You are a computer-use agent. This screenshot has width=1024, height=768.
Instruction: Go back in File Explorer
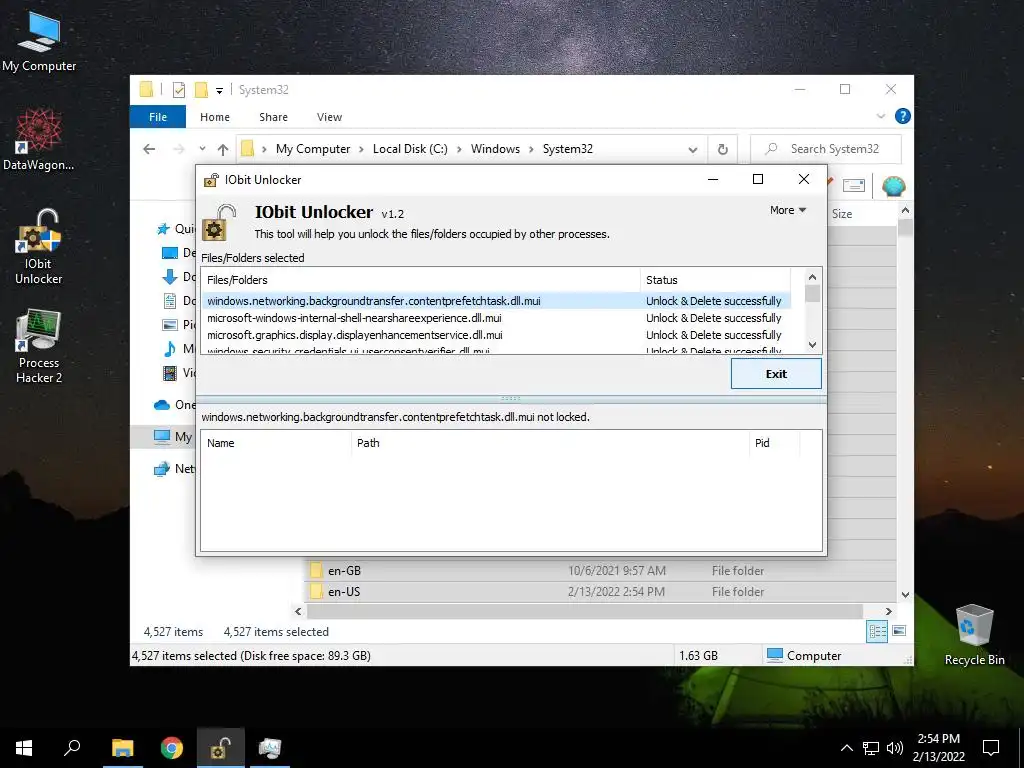click(150, 149)
